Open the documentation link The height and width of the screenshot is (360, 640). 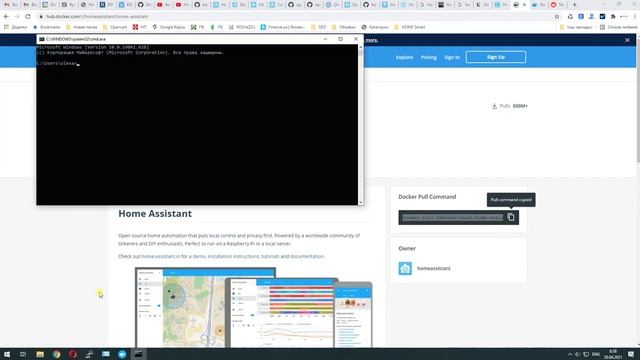click(307, 256)
